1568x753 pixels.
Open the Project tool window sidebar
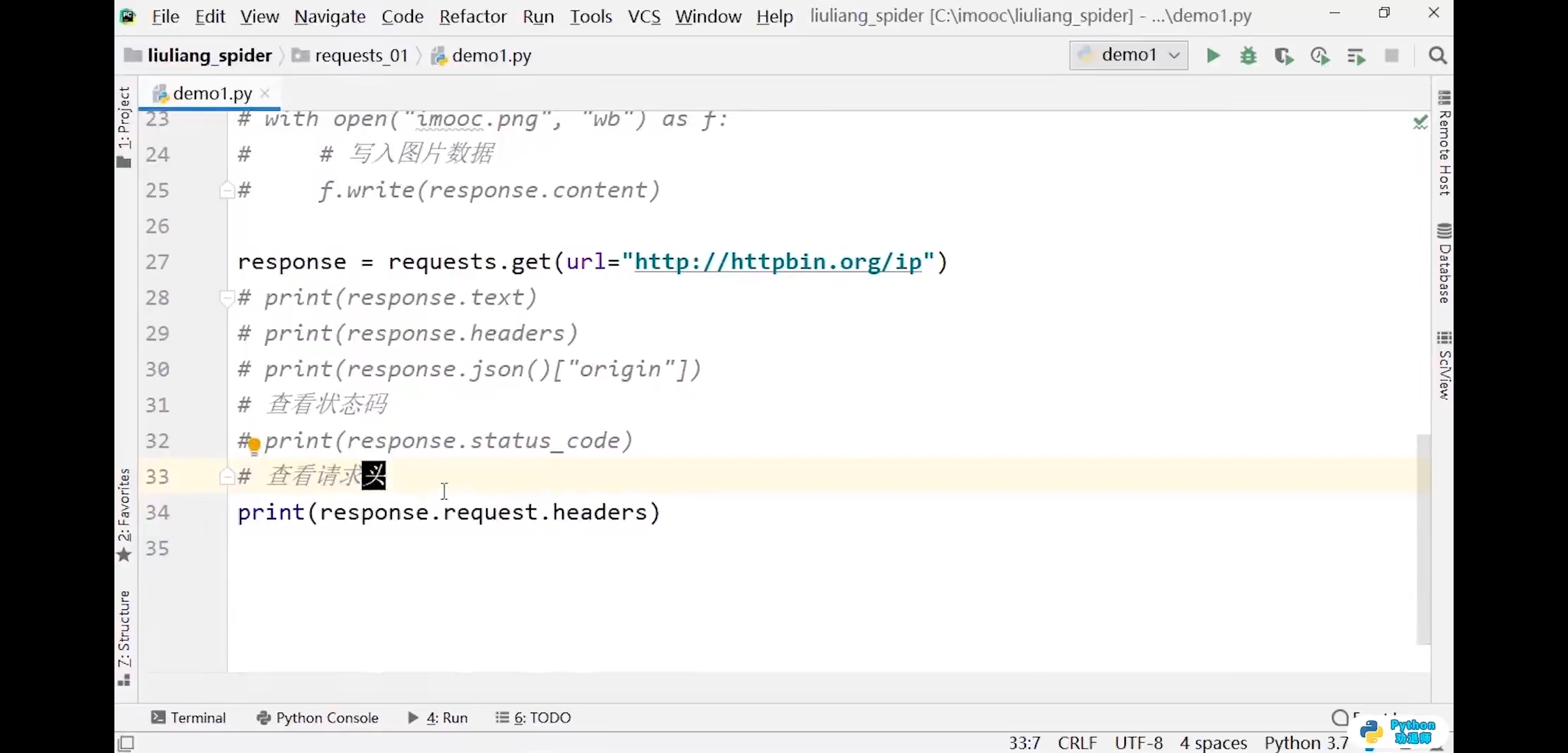pos(124,125)
